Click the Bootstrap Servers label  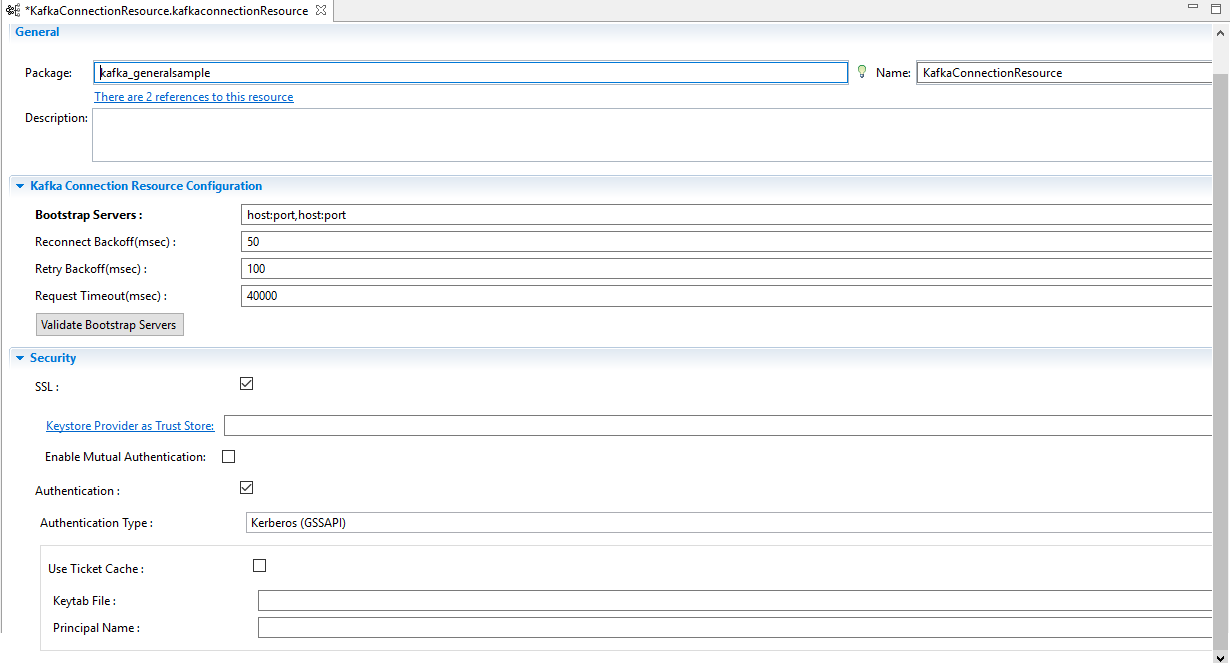click(89, 215)
